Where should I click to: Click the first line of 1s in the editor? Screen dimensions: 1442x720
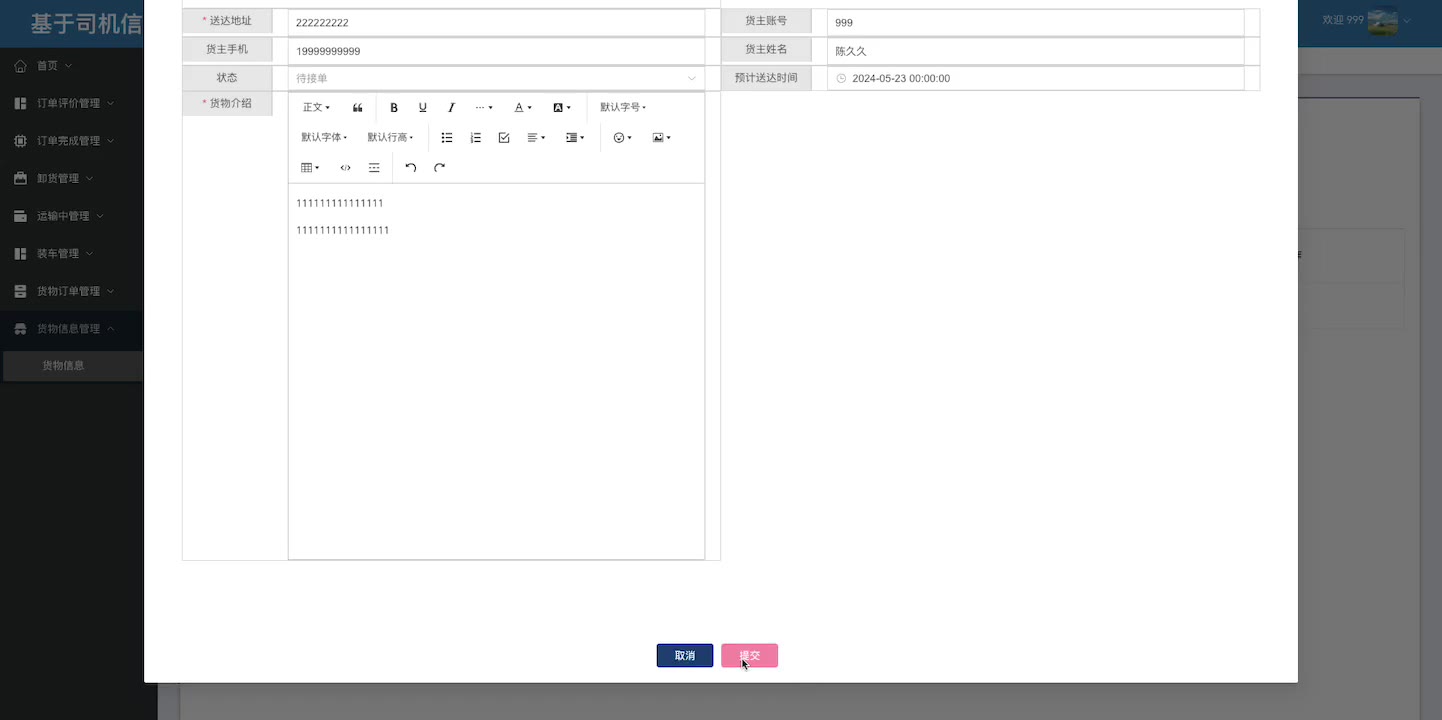tap(340, 203)
